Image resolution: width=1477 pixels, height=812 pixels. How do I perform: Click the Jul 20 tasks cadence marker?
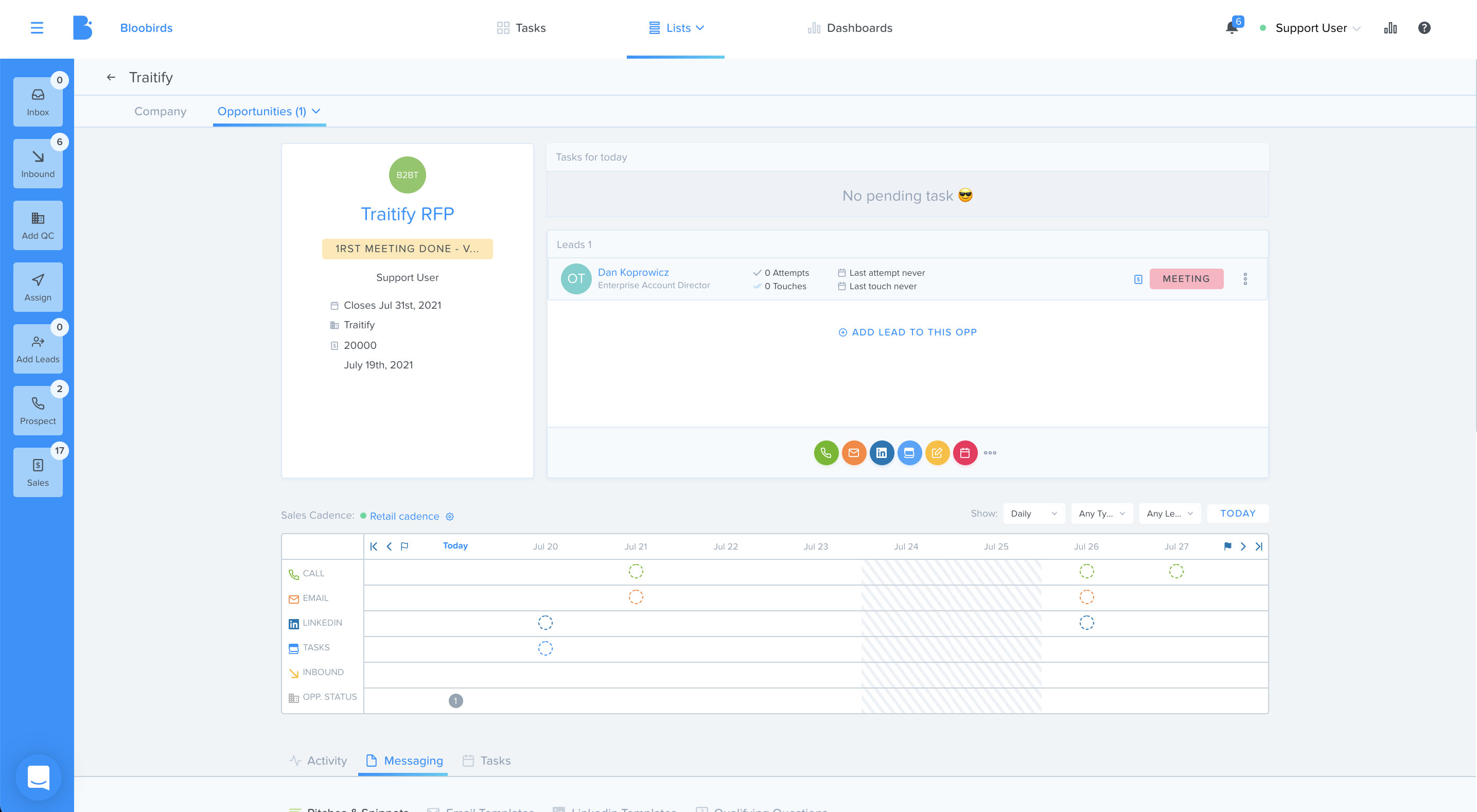click(x=546, y=648)
